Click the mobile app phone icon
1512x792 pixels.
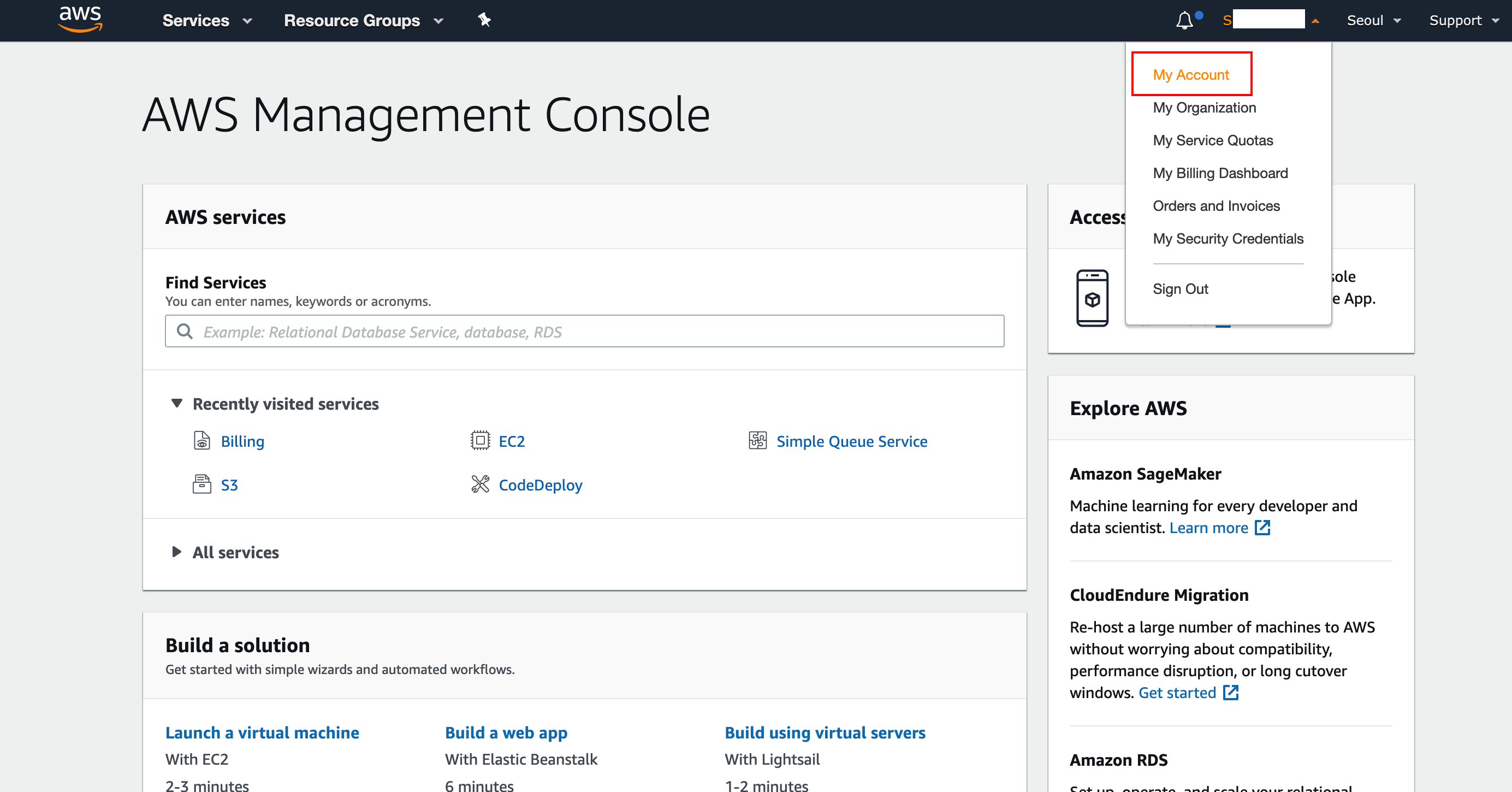click(x=1092, y=298)
